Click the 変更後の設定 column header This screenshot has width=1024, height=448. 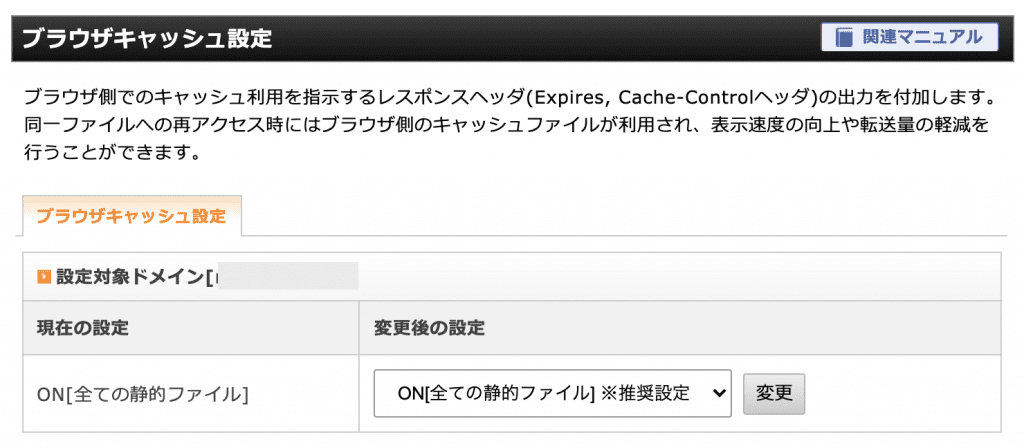click(429, 328)
